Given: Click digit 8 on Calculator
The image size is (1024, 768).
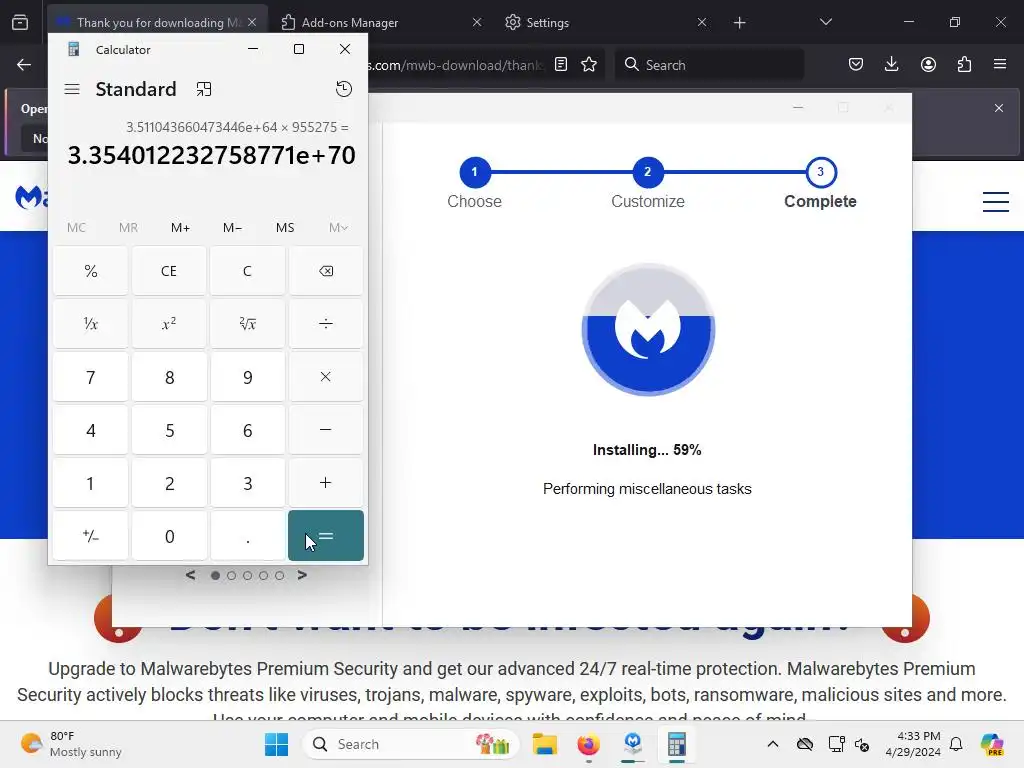Looking at the screenshot, I should click(x=169, y=377).
